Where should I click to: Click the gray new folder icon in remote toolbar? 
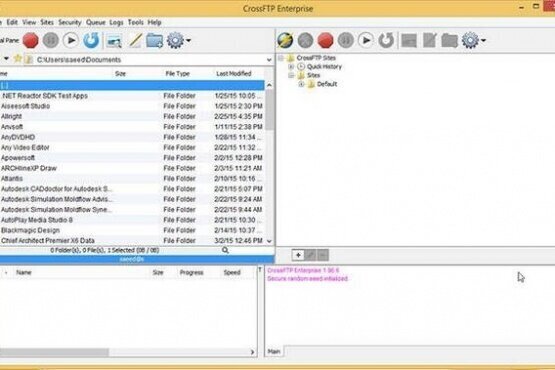coord(450,40)
